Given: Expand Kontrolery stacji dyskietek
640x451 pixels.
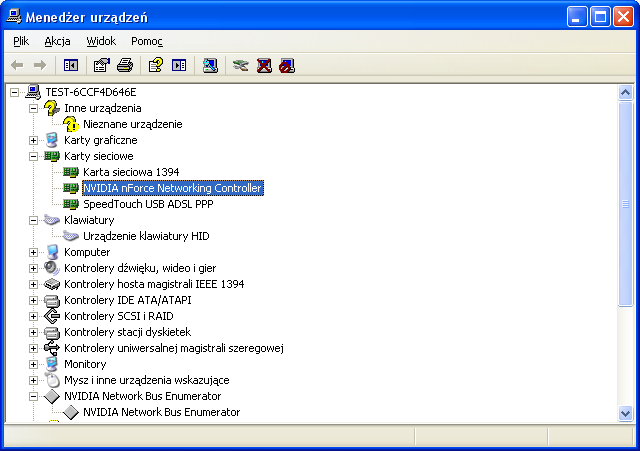Looking at the screenshot, I should pos(33,332).
